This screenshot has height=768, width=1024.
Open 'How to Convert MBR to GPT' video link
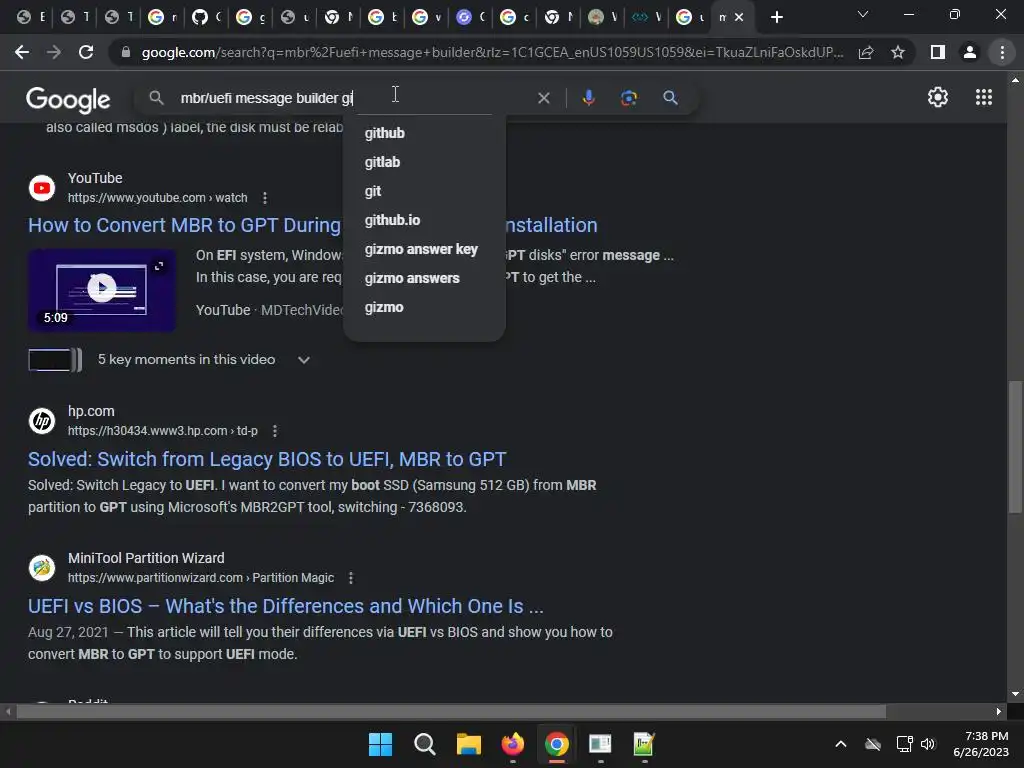184,225
